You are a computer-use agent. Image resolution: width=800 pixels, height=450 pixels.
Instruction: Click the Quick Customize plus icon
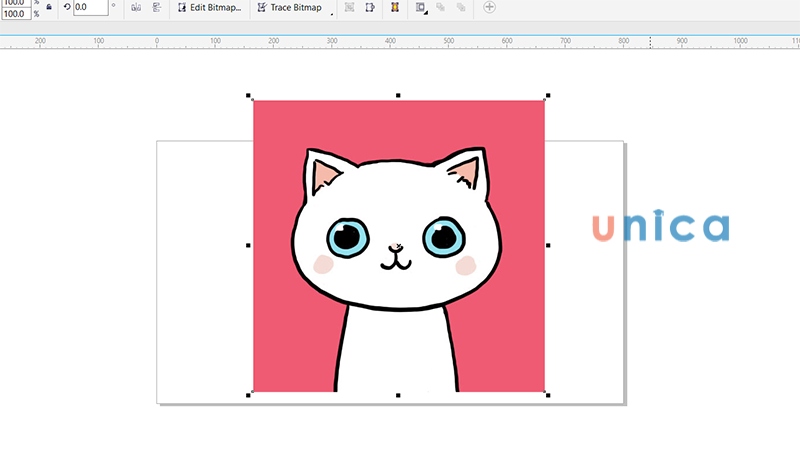pos(489,7)
